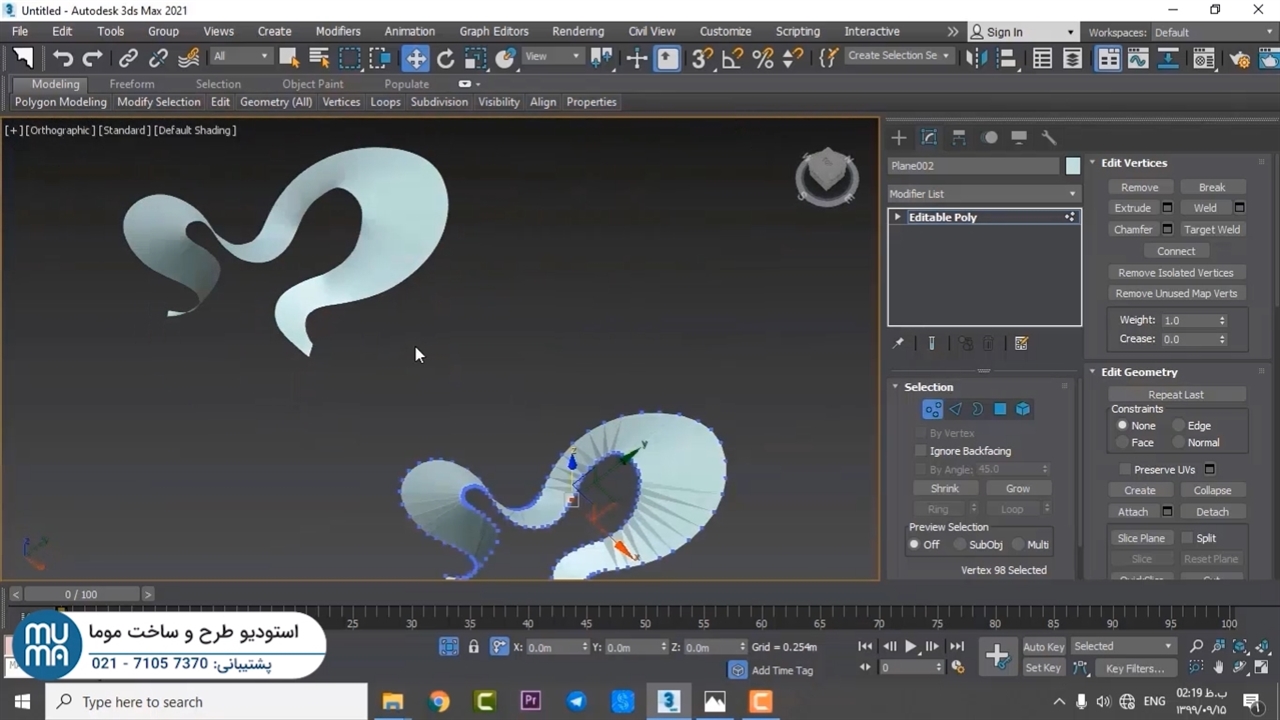The image size is (1280, 720).
Task: Click the Target Weld button
Action: (x=1211, y=229)
